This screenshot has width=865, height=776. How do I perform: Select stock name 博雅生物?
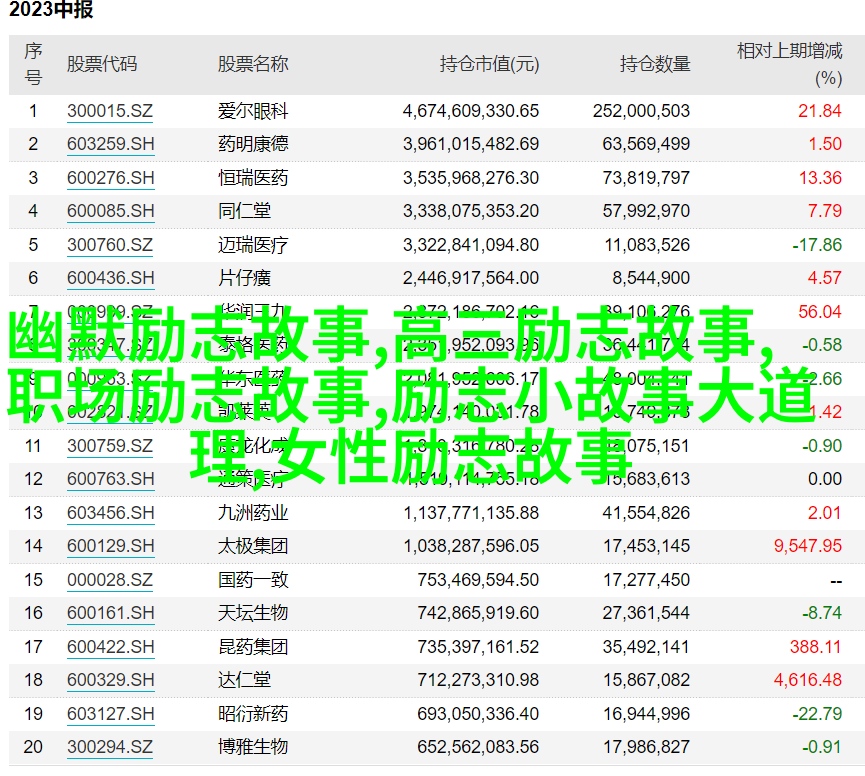click(253, 747)
